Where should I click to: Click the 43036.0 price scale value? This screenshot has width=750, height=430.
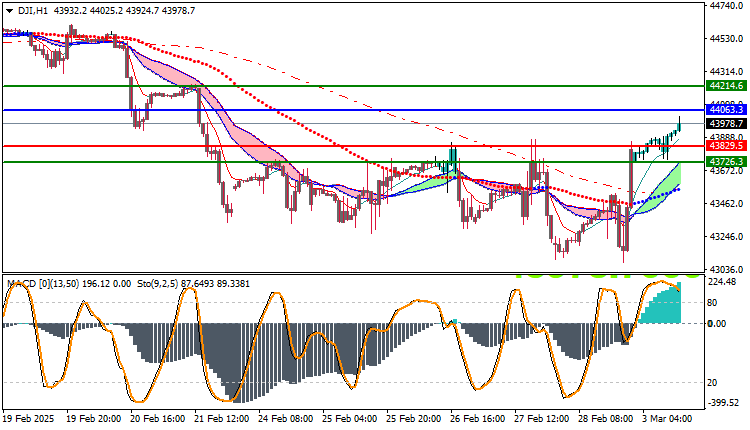coord(727,270)
